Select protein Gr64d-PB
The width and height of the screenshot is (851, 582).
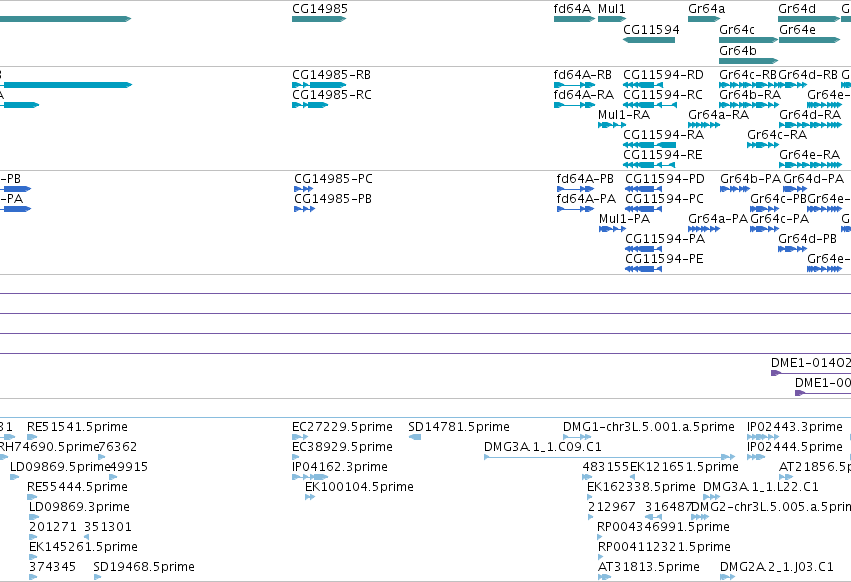tap(792, 249)
